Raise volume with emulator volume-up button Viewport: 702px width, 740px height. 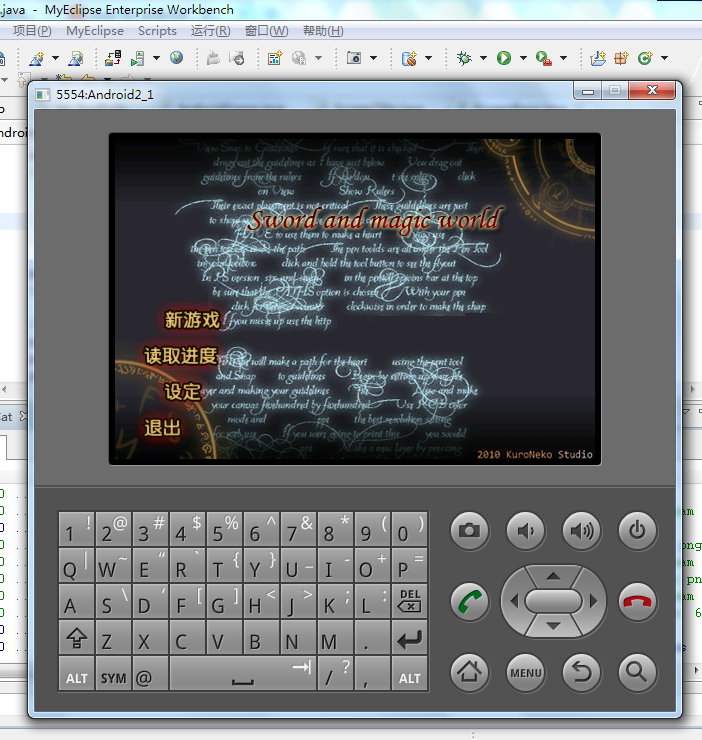(x=582, y=530)
